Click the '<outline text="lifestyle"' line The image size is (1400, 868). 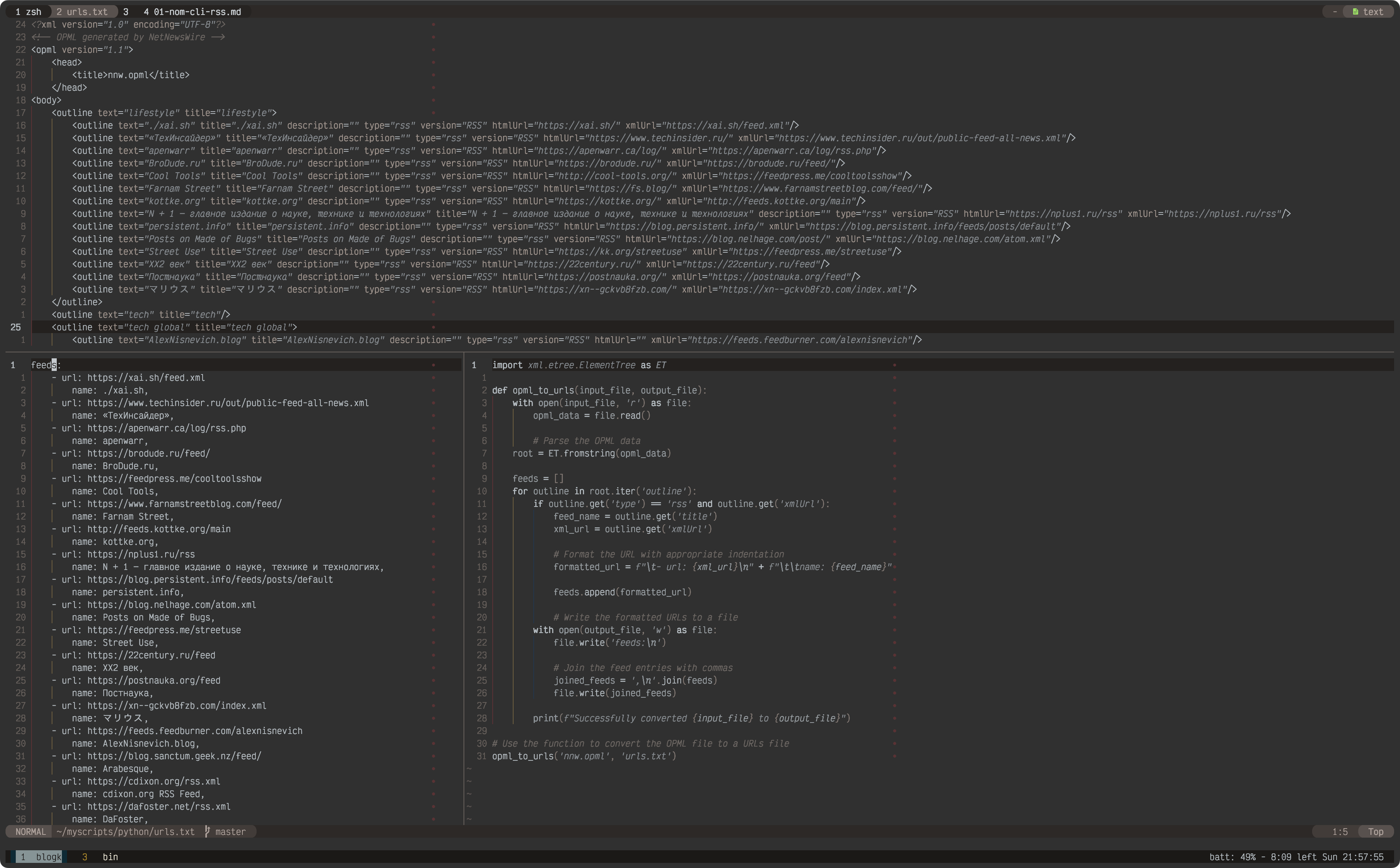164,112
